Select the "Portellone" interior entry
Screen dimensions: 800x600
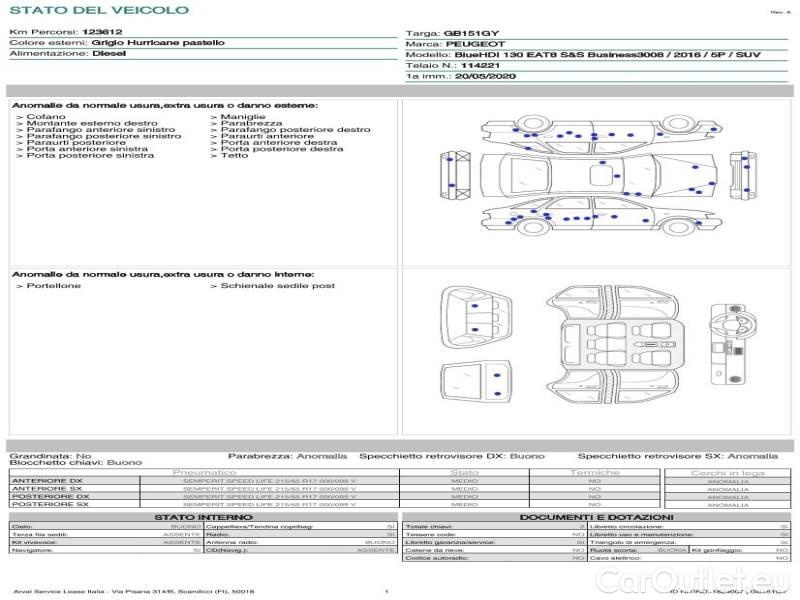pos(54,286)
